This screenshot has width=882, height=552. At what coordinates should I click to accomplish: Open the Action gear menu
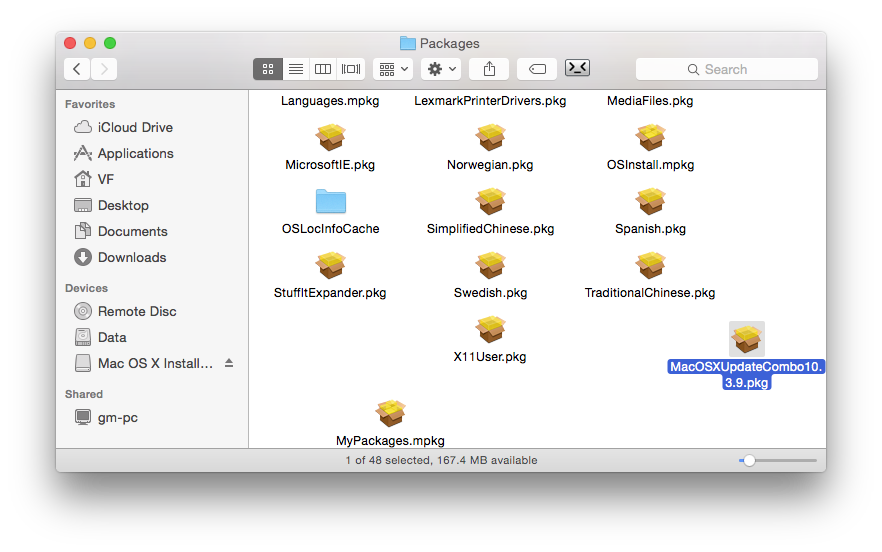point(441,69)
